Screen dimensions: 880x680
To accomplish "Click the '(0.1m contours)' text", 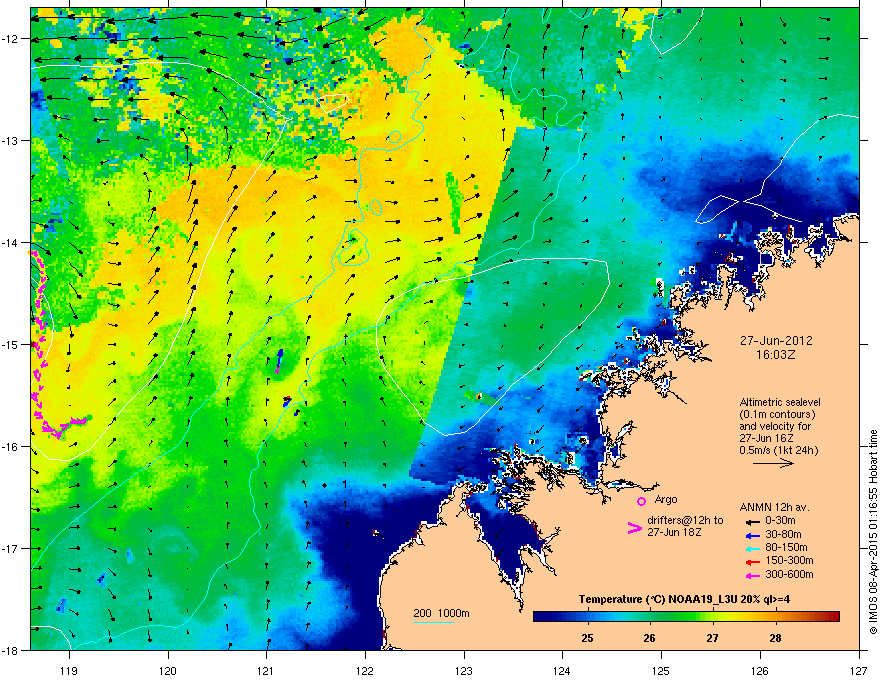I will [777, 415].
